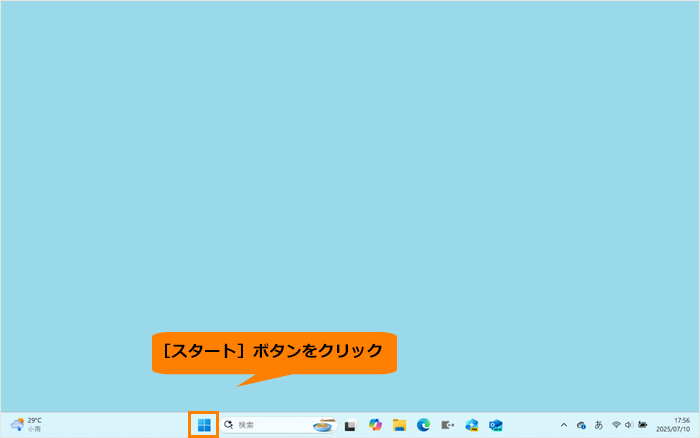
Task: Click the battery status tray icon
Action: click(x=642, y=425)
